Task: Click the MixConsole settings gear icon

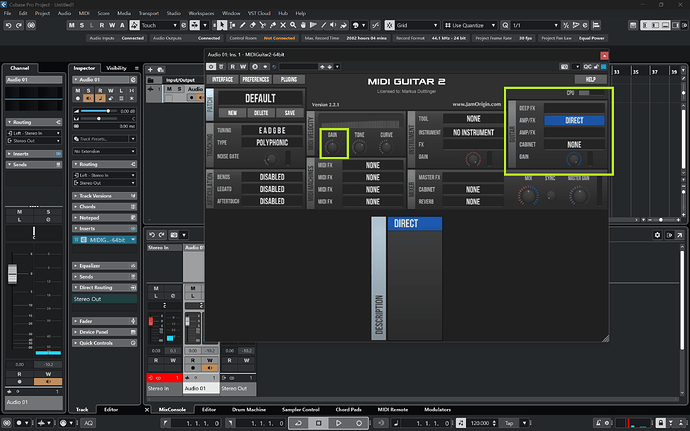Action: coord(657,235)
